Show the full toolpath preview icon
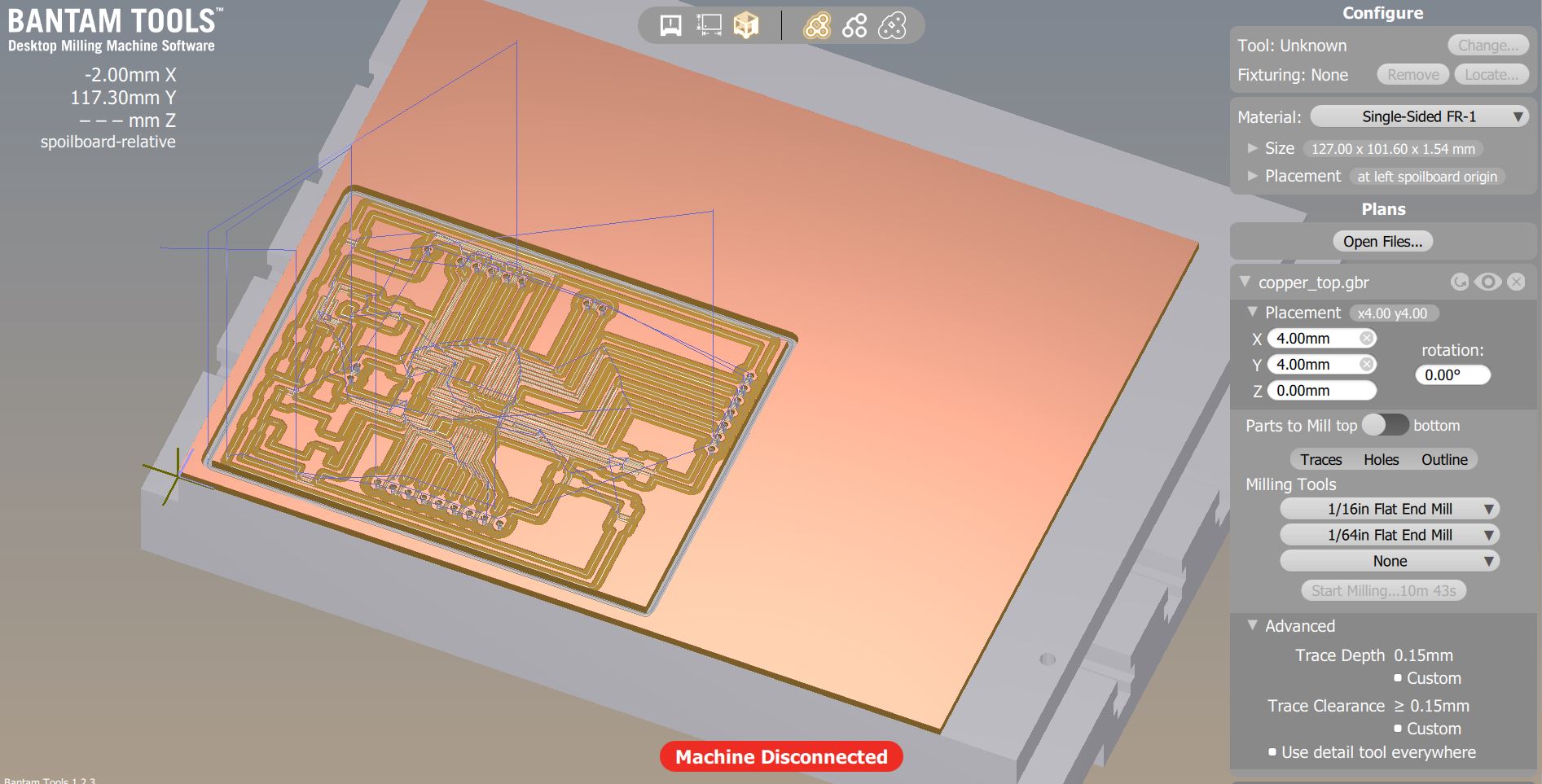The width and height of the screenshot is (1542, 784). 817,26
